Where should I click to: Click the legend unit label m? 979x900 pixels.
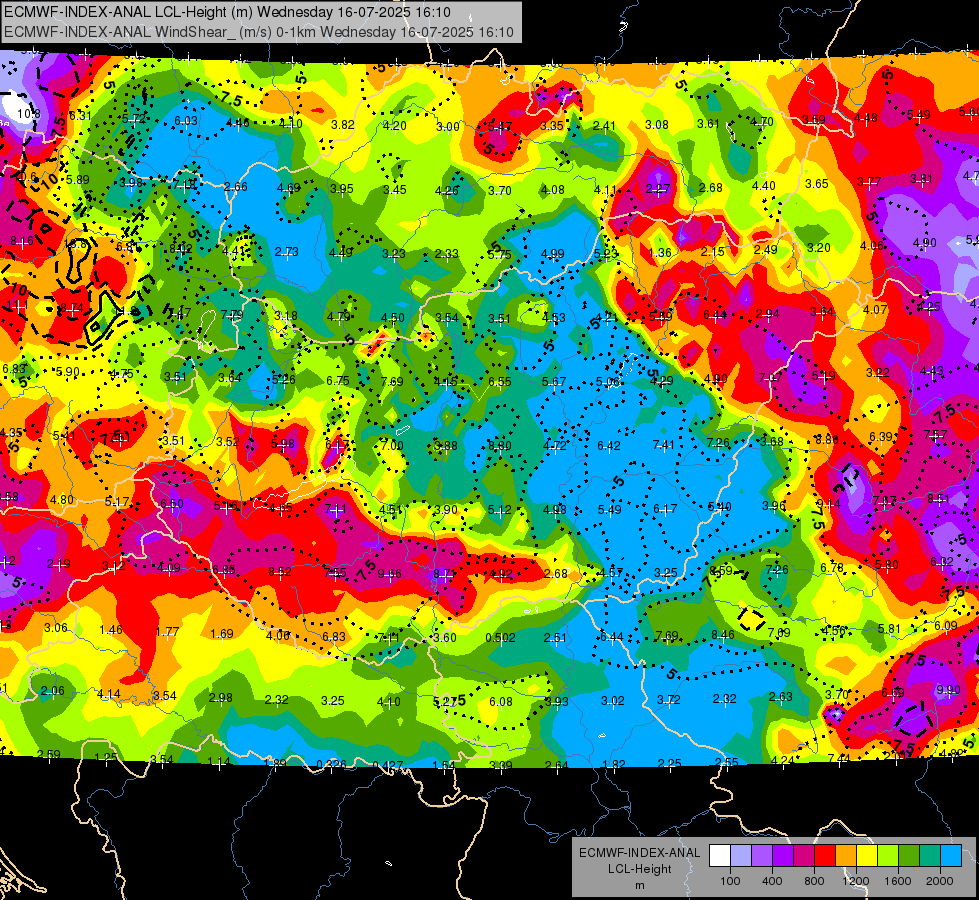click(639, 885)
